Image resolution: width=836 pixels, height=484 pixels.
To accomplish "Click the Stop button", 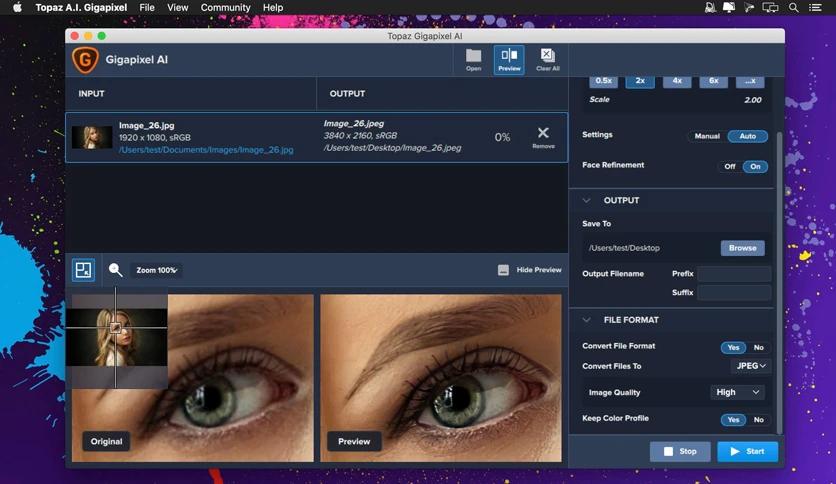I will point(680,451).
